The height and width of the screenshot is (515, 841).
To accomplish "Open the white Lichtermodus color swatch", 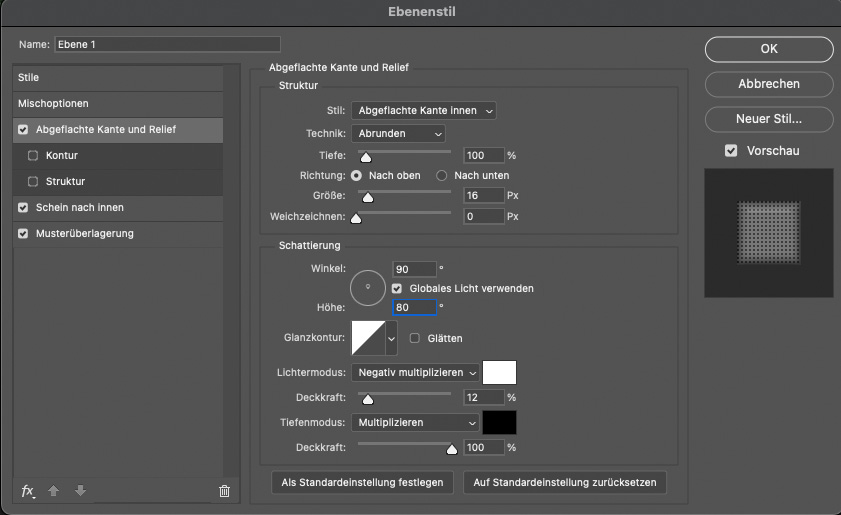I will click(499, 372).
